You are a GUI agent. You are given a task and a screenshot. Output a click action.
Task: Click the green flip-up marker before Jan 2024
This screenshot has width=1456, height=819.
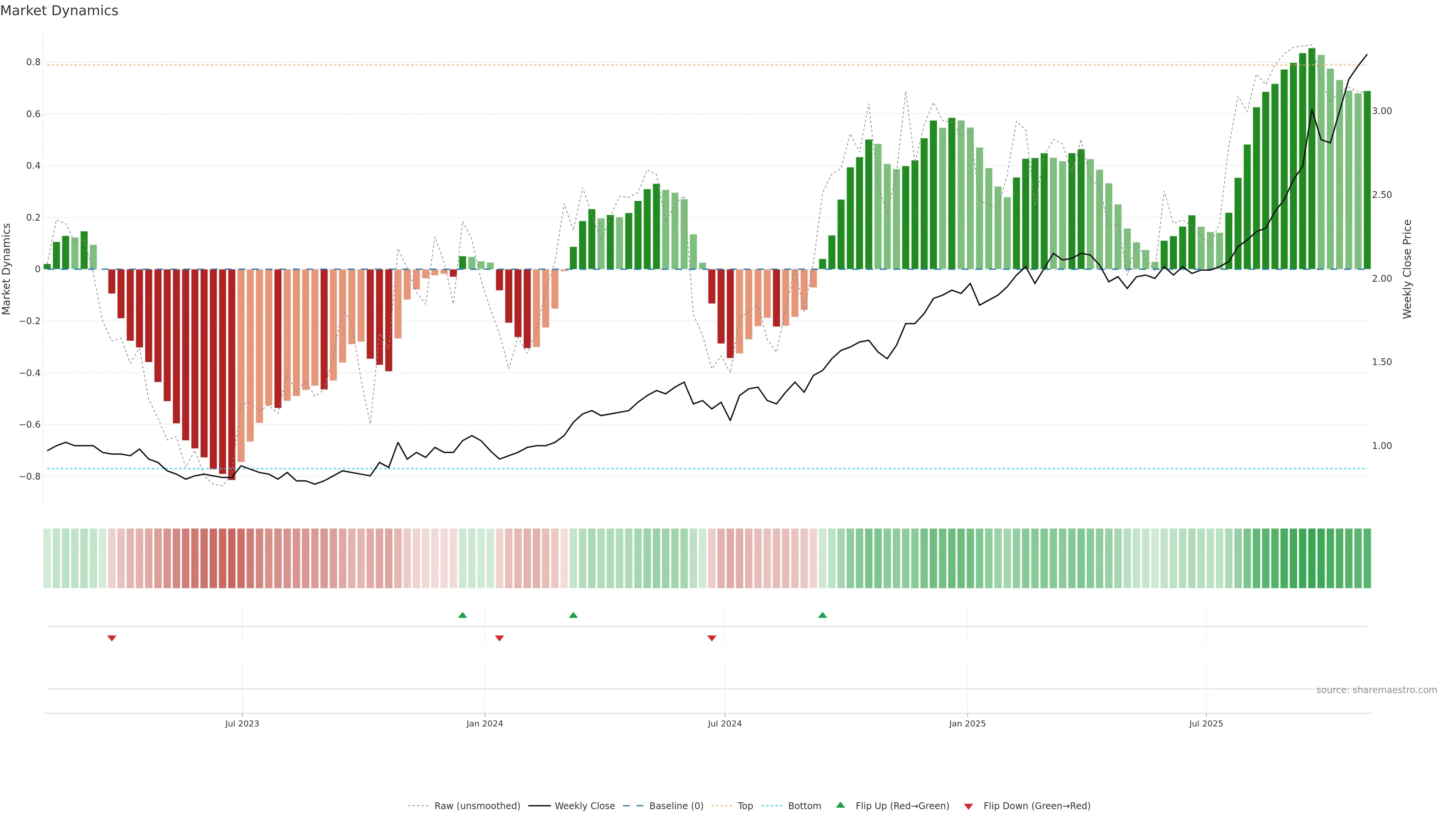(462, 615)
